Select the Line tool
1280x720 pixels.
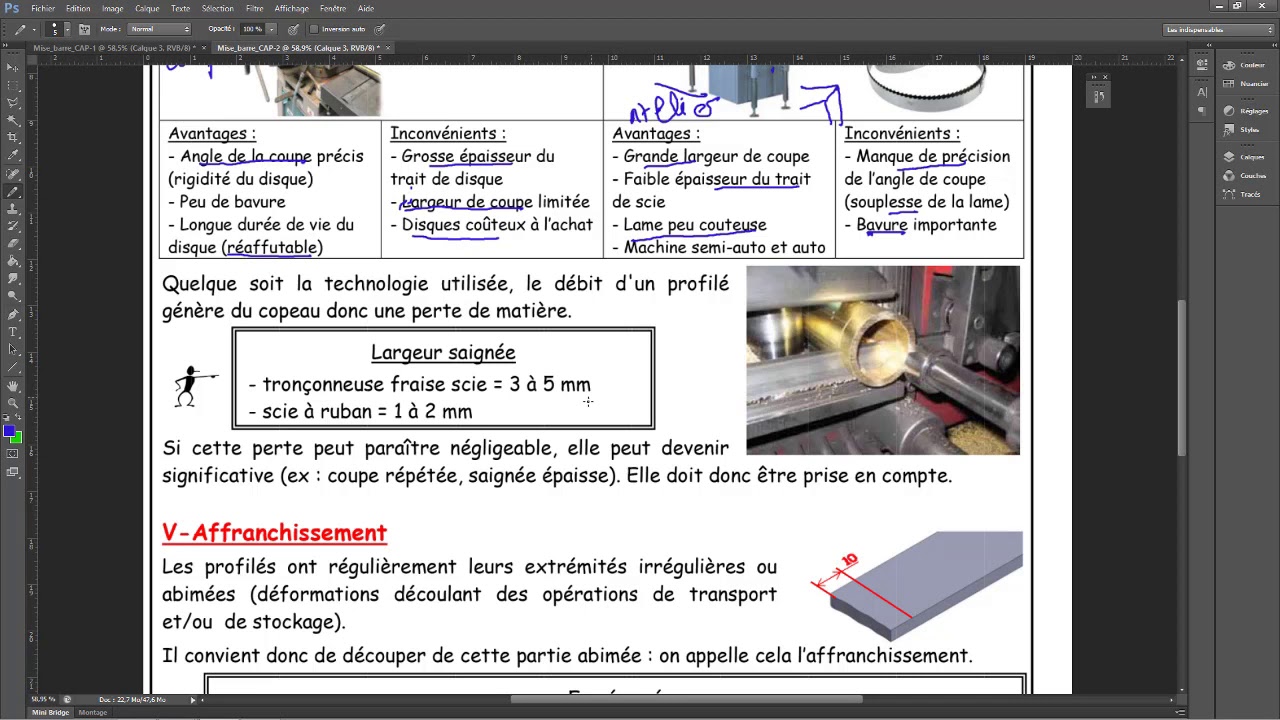coord(13,367)
